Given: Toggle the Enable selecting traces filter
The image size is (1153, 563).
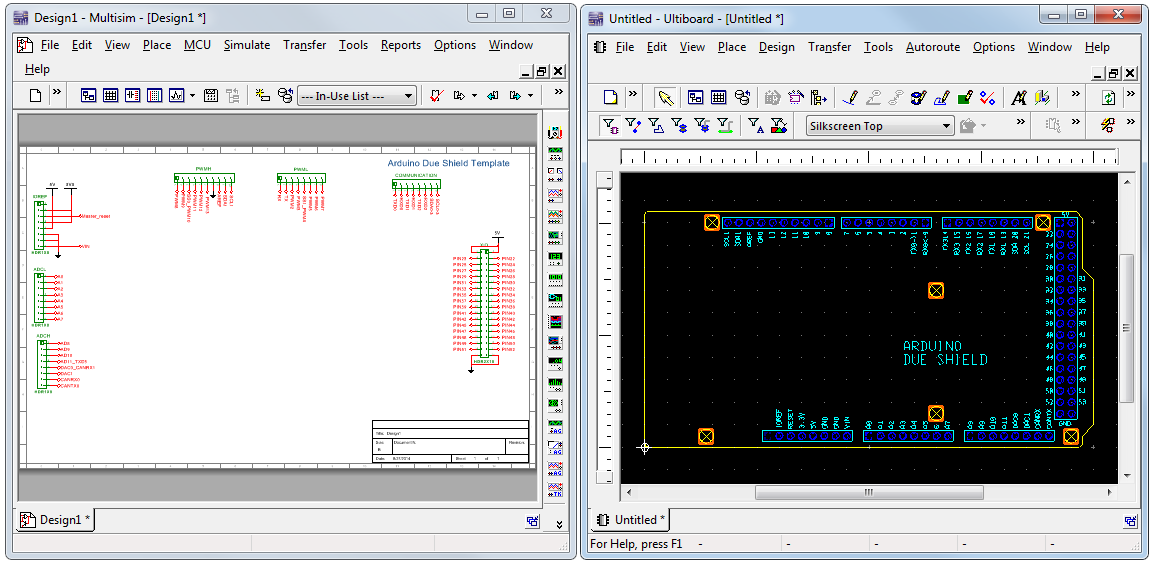Looking at the screenshot, I should tap(633, 126).
